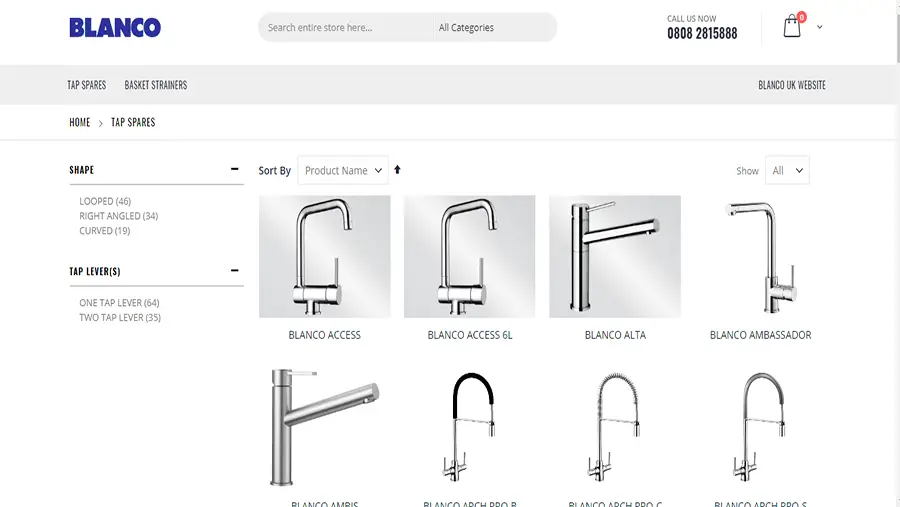Open the Product Name sort dropdown
This screenshot has height=507, width=900.
343,171
